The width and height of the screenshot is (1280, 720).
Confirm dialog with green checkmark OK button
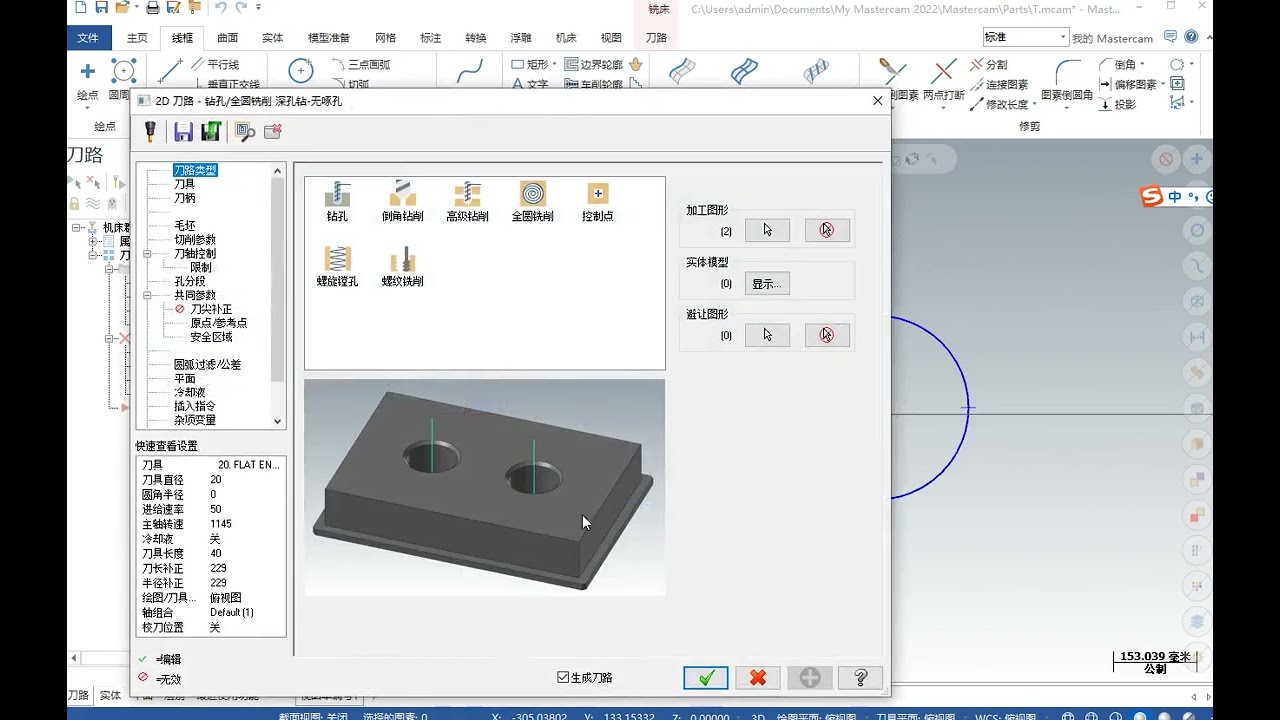pyautogui.click(x=706, y=678)
